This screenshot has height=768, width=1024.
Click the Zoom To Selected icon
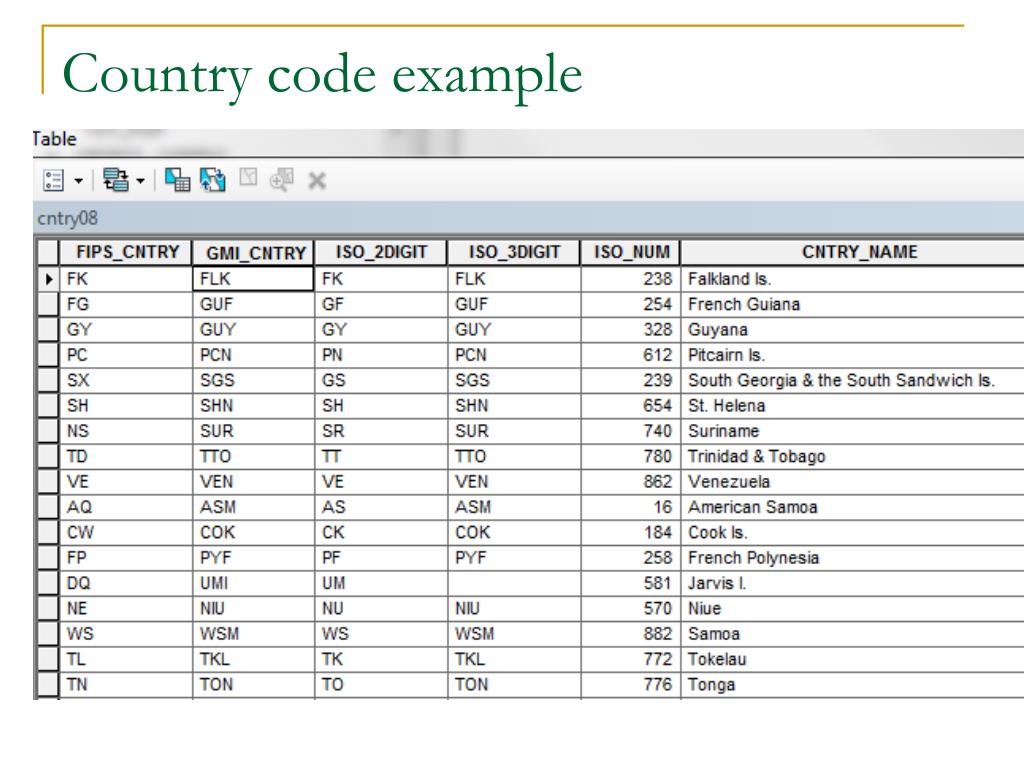282,180
